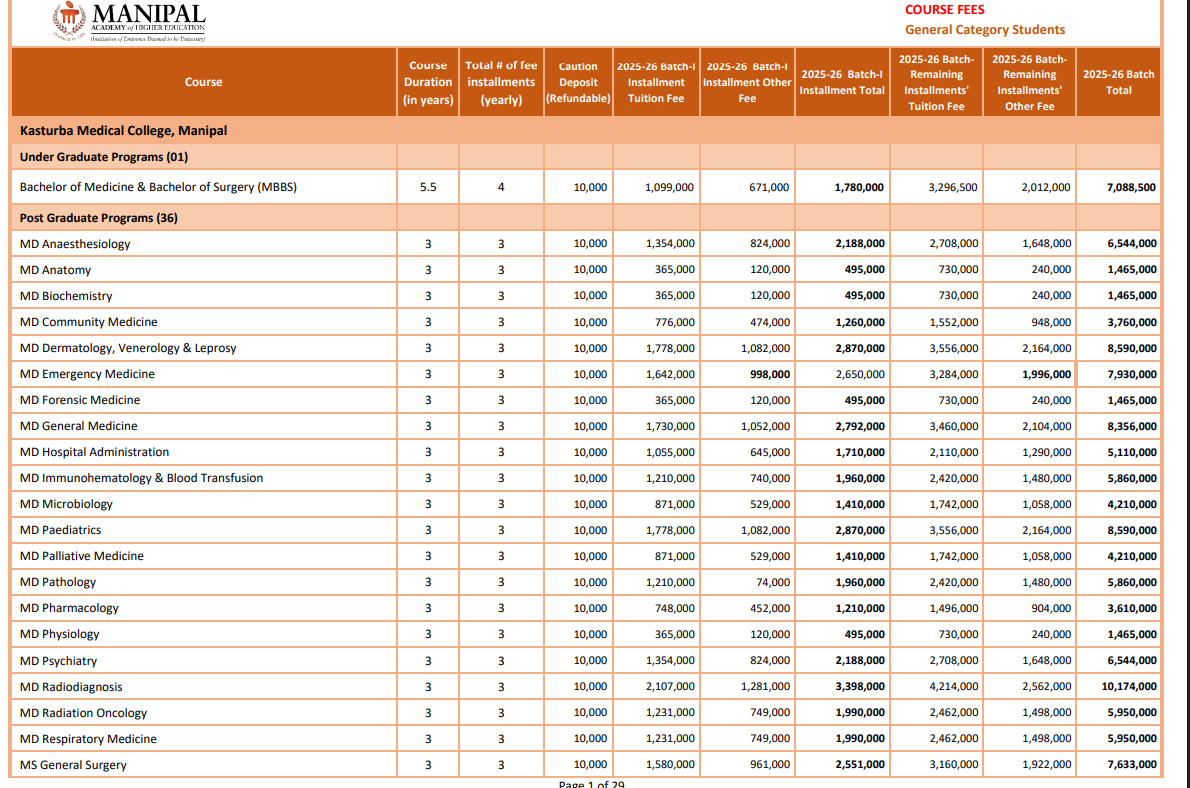Select the General Category Students subtitle
The image size is (1190, 788).
click(x=984, y=30)
